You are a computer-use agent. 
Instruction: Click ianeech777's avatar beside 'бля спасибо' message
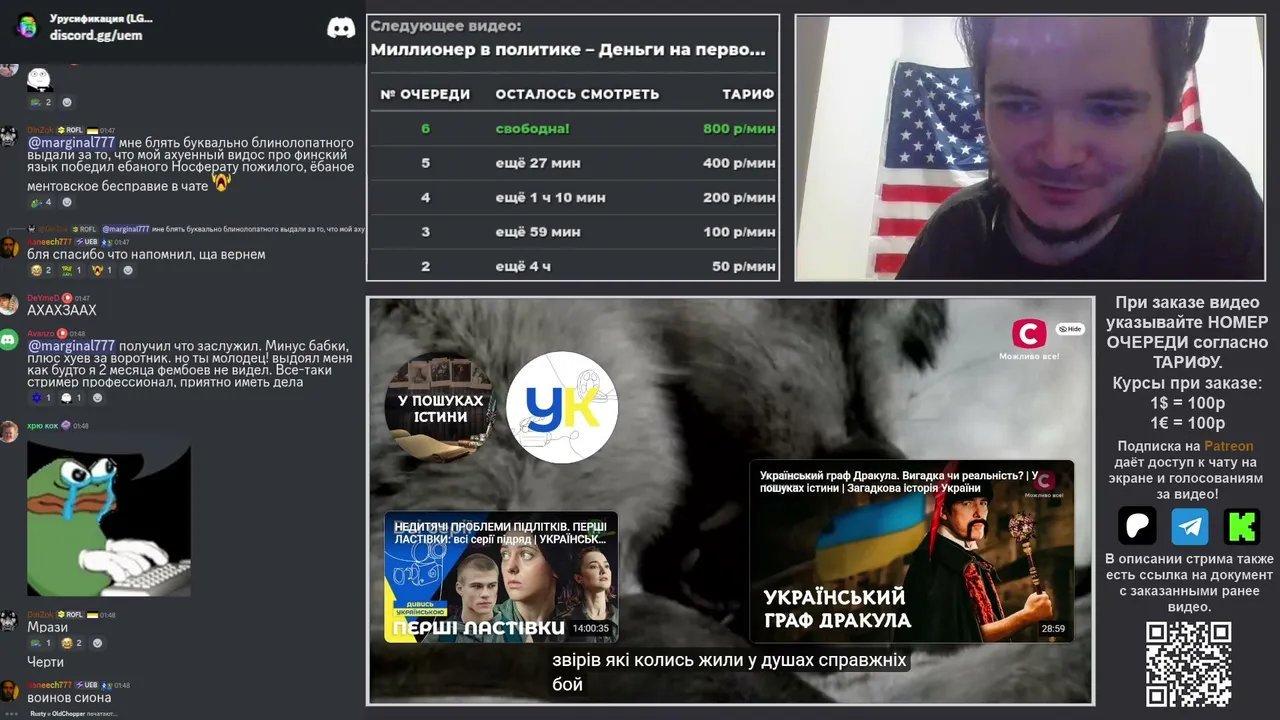[9, 248]
